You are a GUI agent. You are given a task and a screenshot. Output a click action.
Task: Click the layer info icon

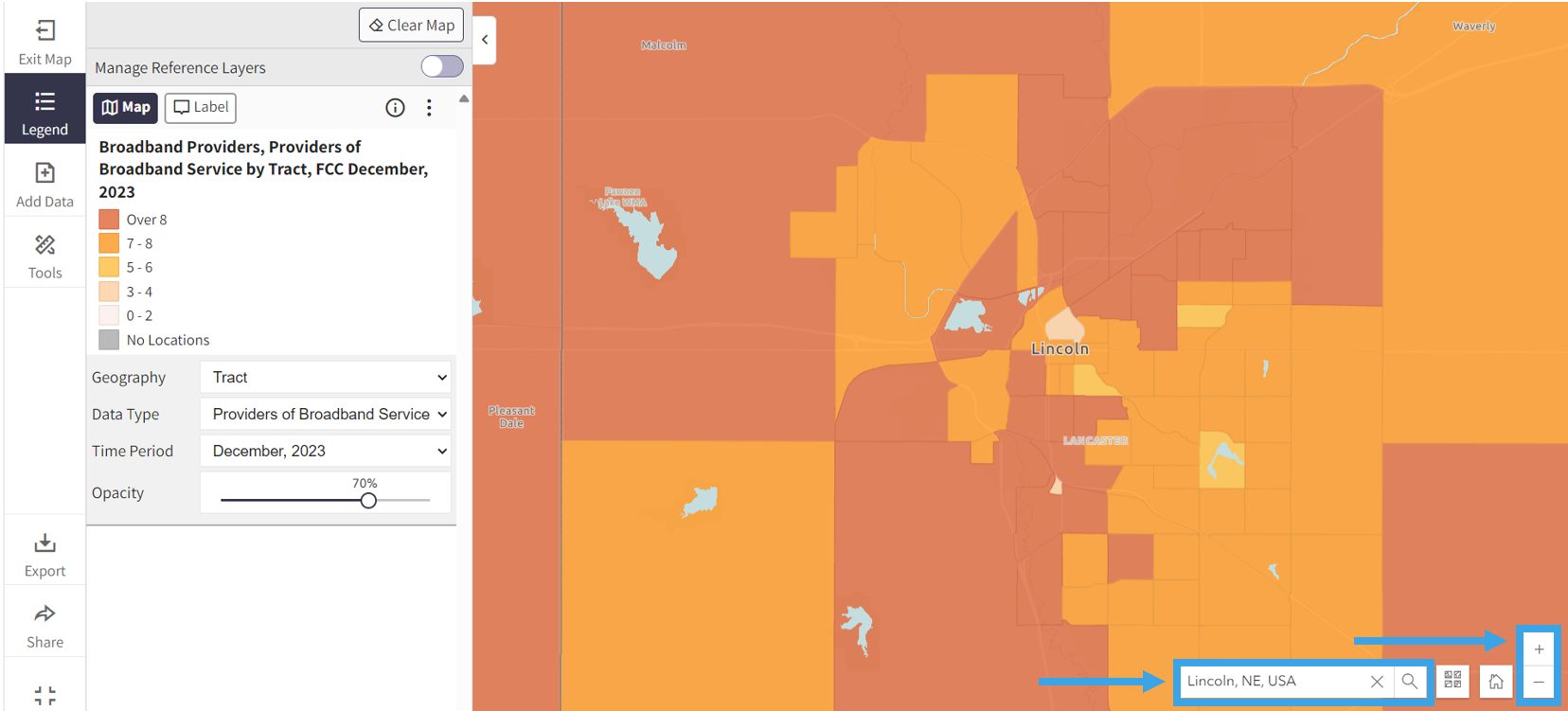click(395, 108)
